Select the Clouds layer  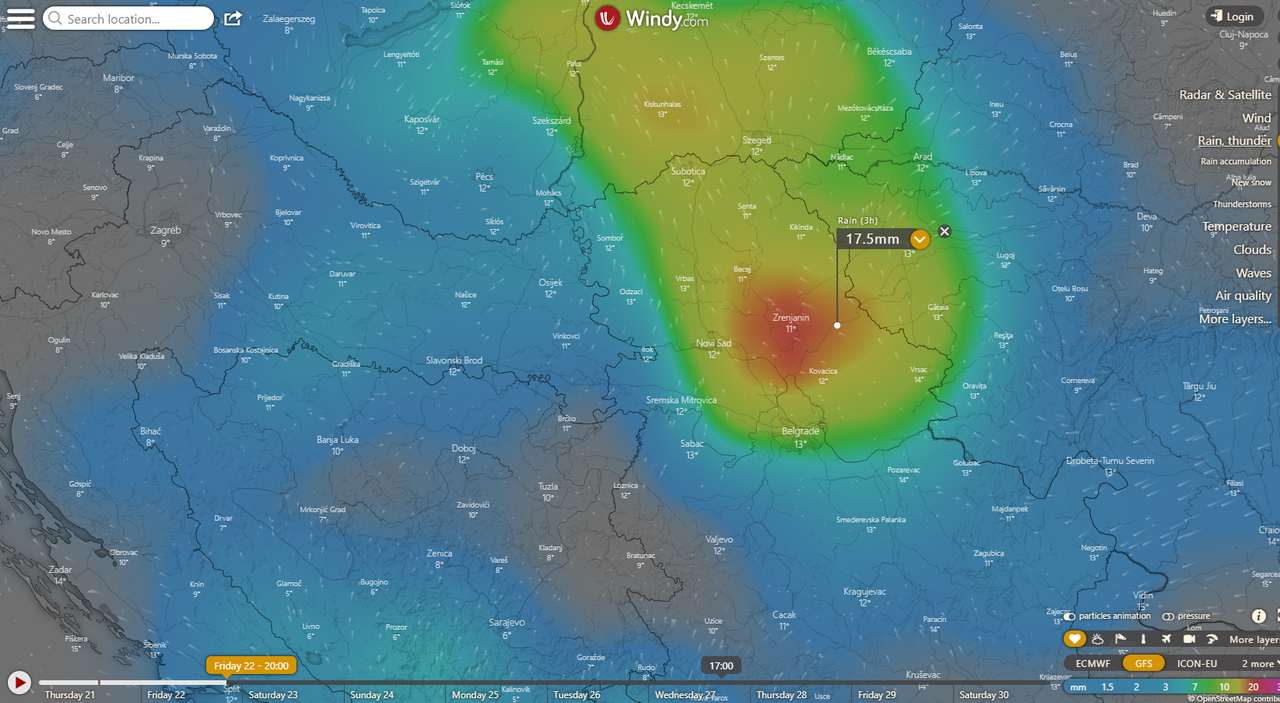[x=1252, y=249]
